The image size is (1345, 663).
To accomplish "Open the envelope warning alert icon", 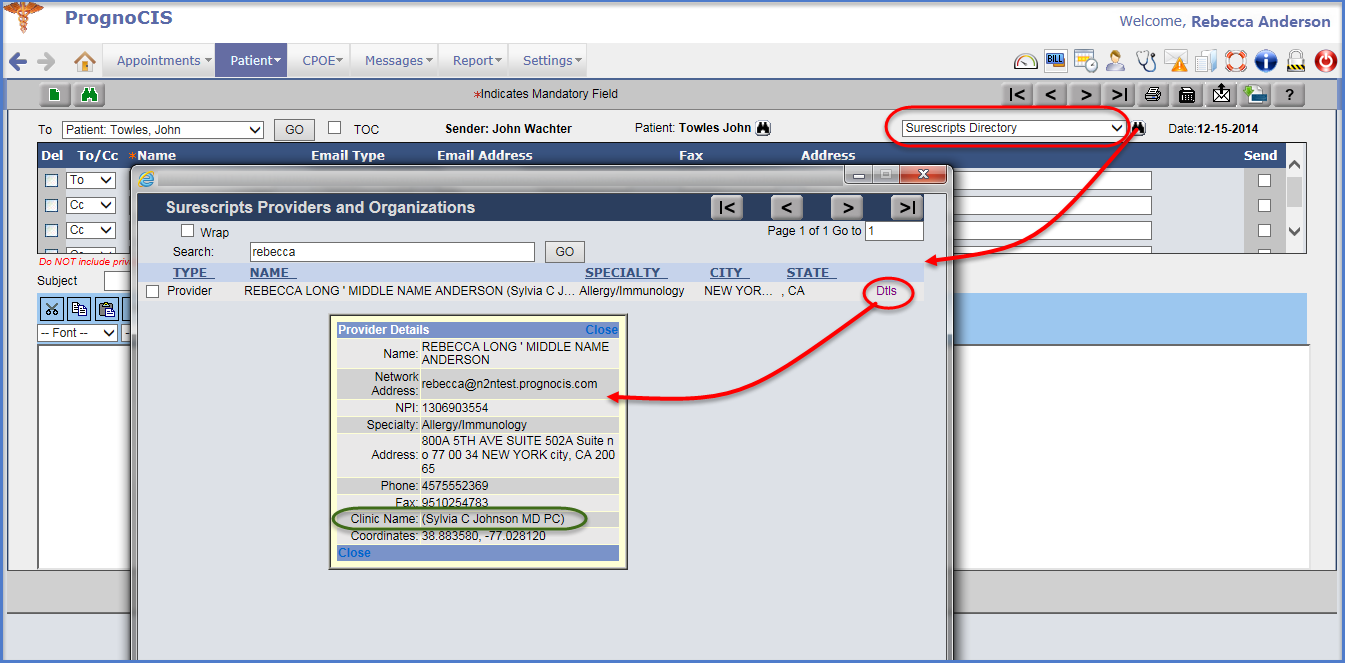I will pos(1176,61).
